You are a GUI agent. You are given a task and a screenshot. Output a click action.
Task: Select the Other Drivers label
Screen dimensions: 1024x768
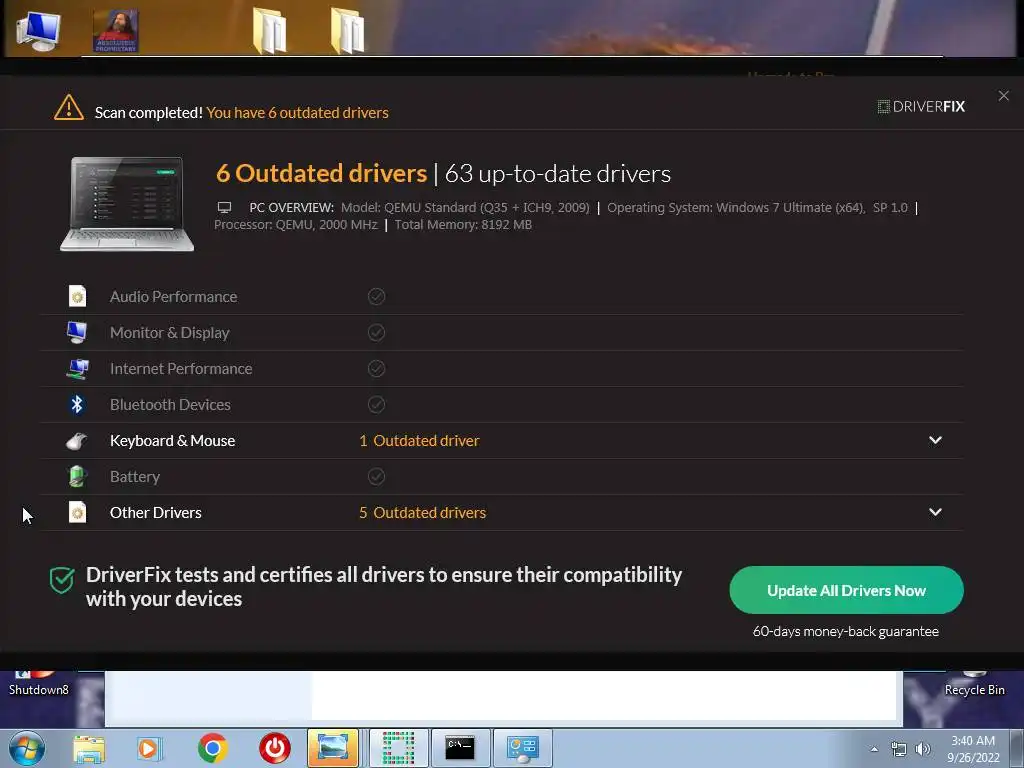coord(155,513)
